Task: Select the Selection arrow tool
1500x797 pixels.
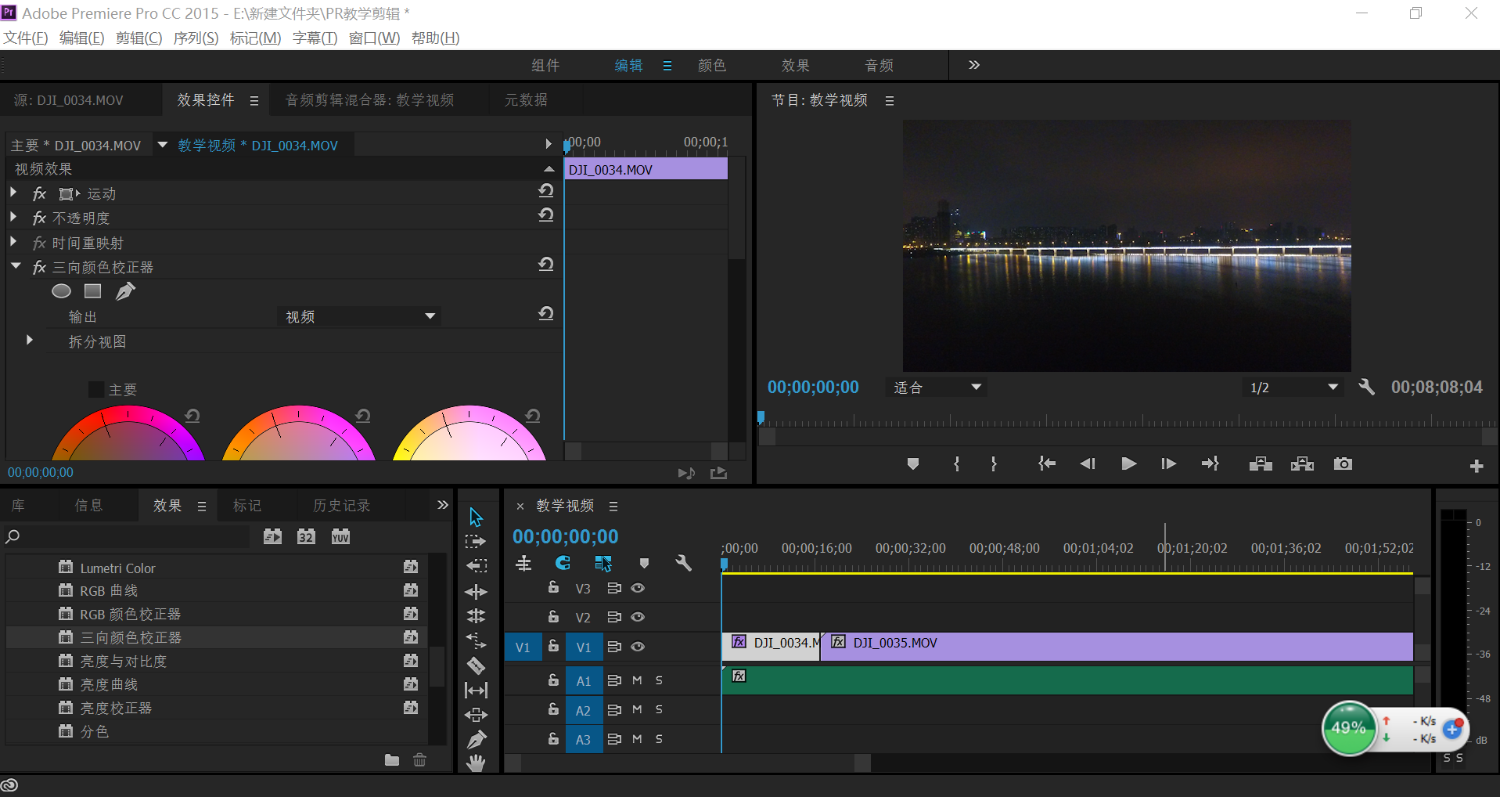Action: 476,517
